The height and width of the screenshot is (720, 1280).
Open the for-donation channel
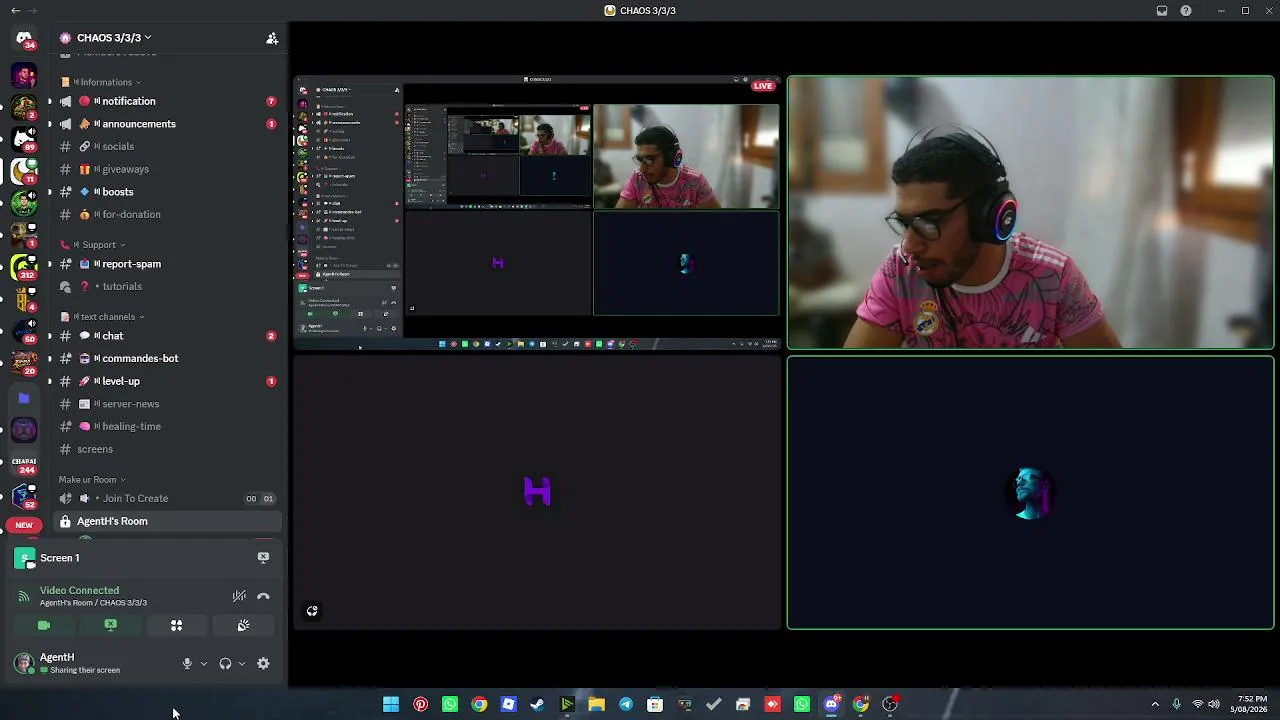(167, 214)
